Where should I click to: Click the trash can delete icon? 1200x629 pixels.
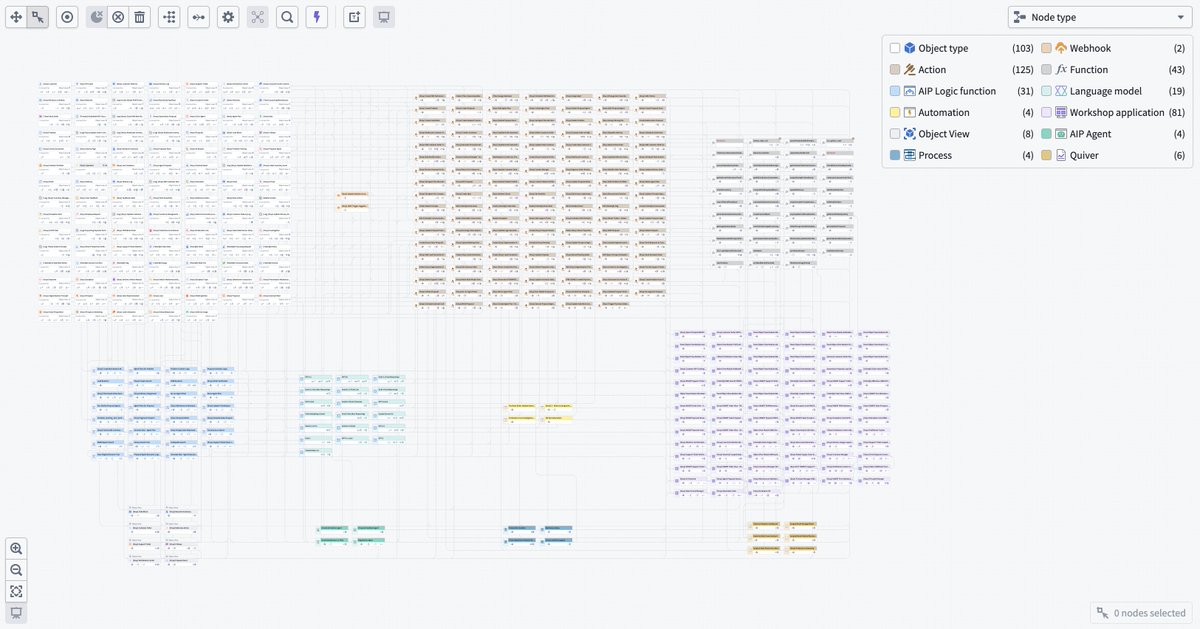coord(140,17)
